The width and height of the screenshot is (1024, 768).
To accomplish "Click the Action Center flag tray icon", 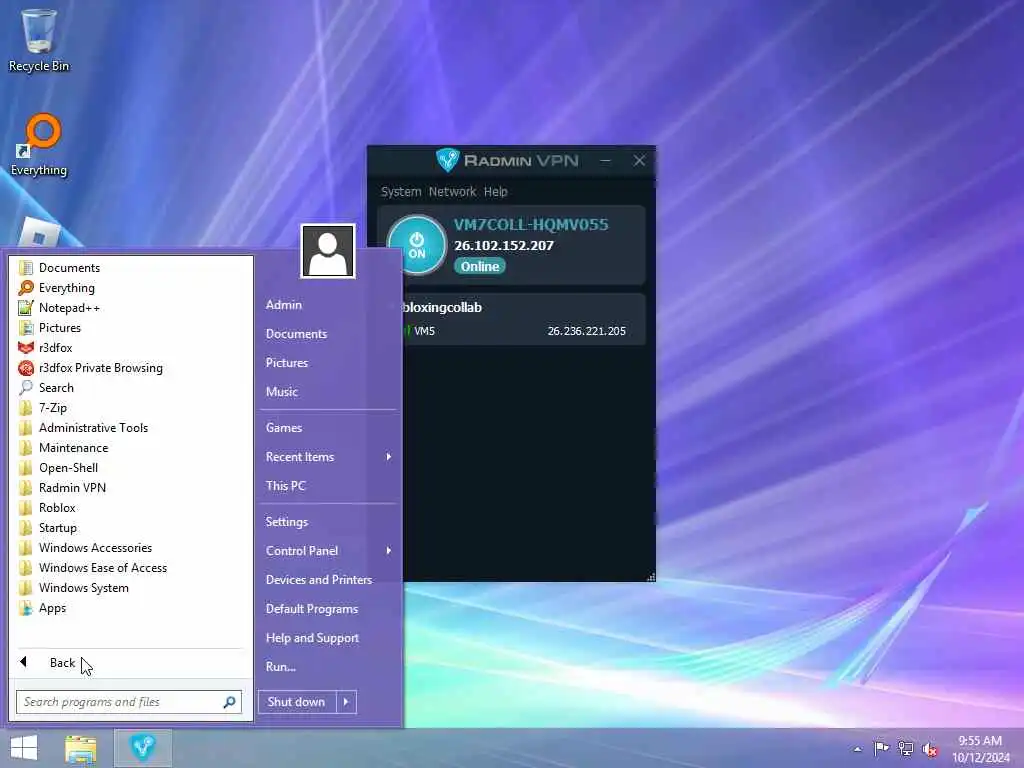I will tap(881, 748).
